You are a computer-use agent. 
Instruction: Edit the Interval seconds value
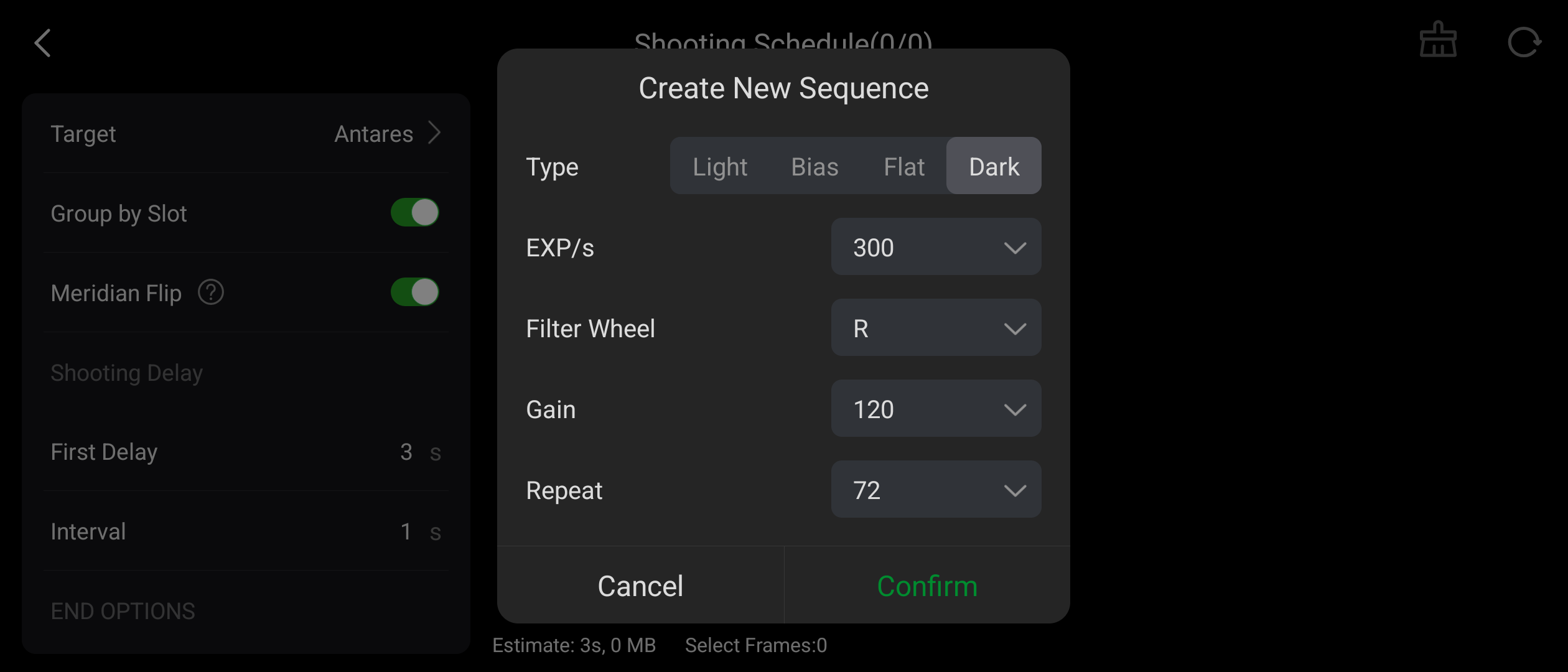click(406, 531)
